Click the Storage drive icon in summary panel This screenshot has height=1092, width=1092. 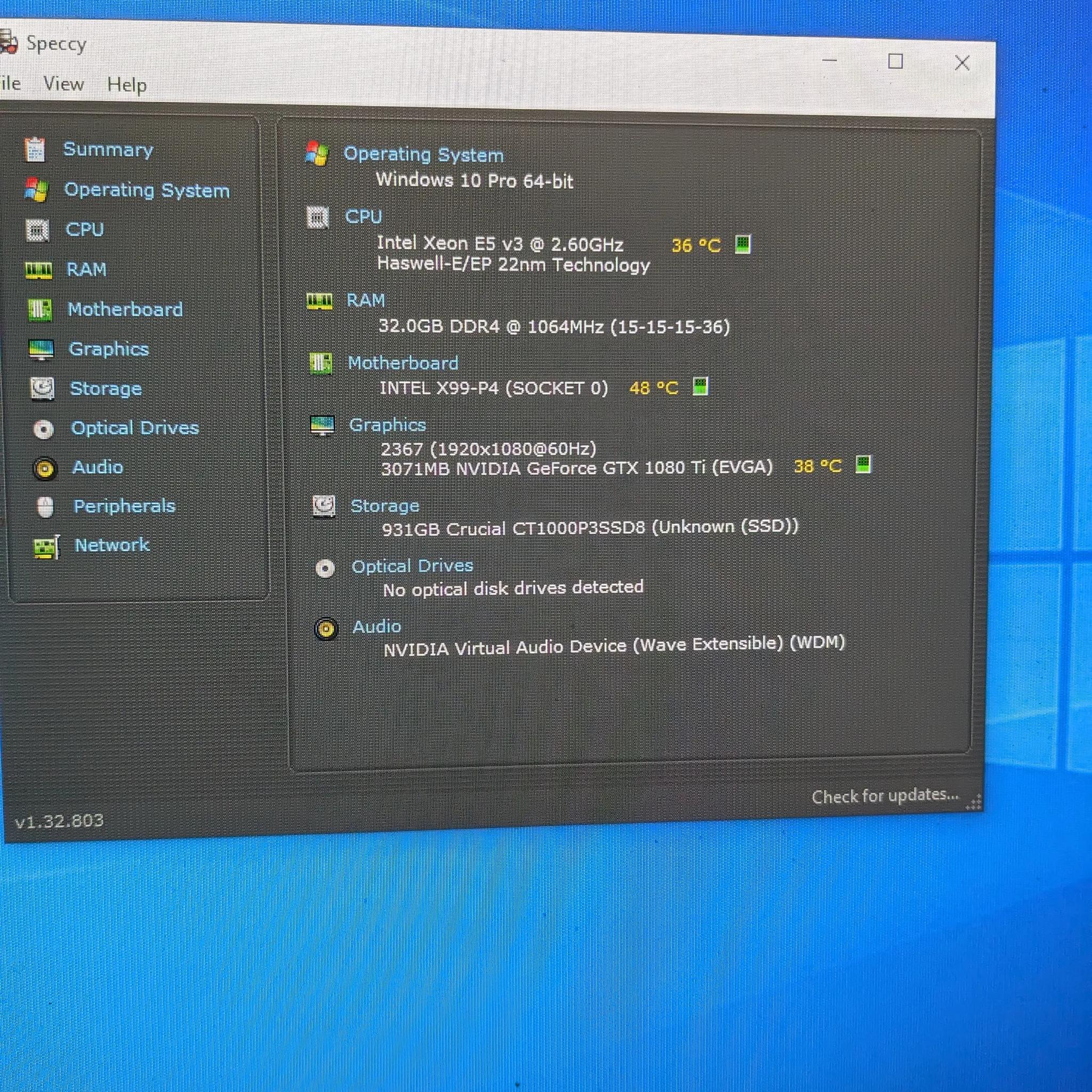(x=324, y=506)
